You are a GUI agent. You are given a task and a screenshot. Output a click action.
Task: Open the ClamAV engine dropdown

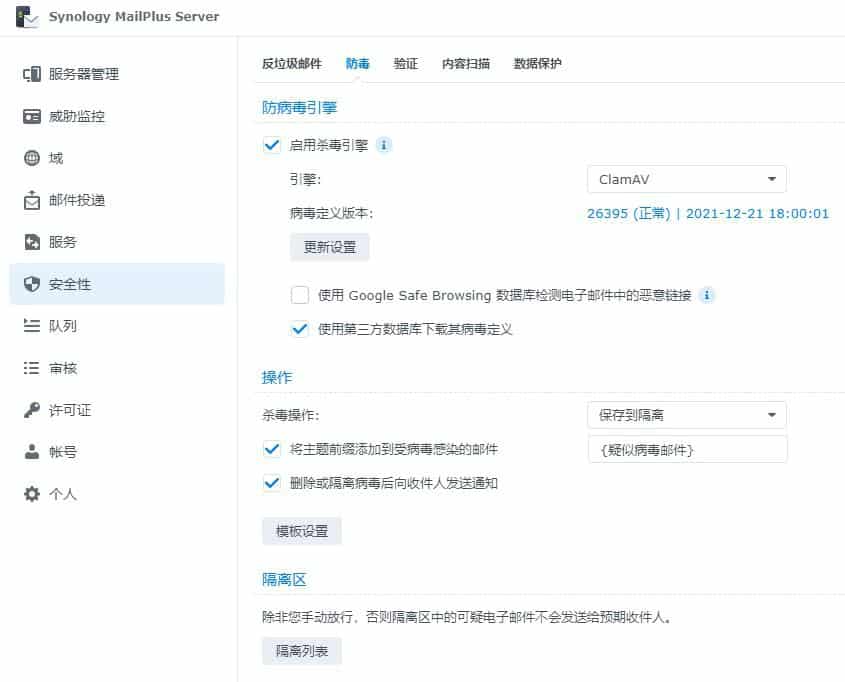click(686, 178)
